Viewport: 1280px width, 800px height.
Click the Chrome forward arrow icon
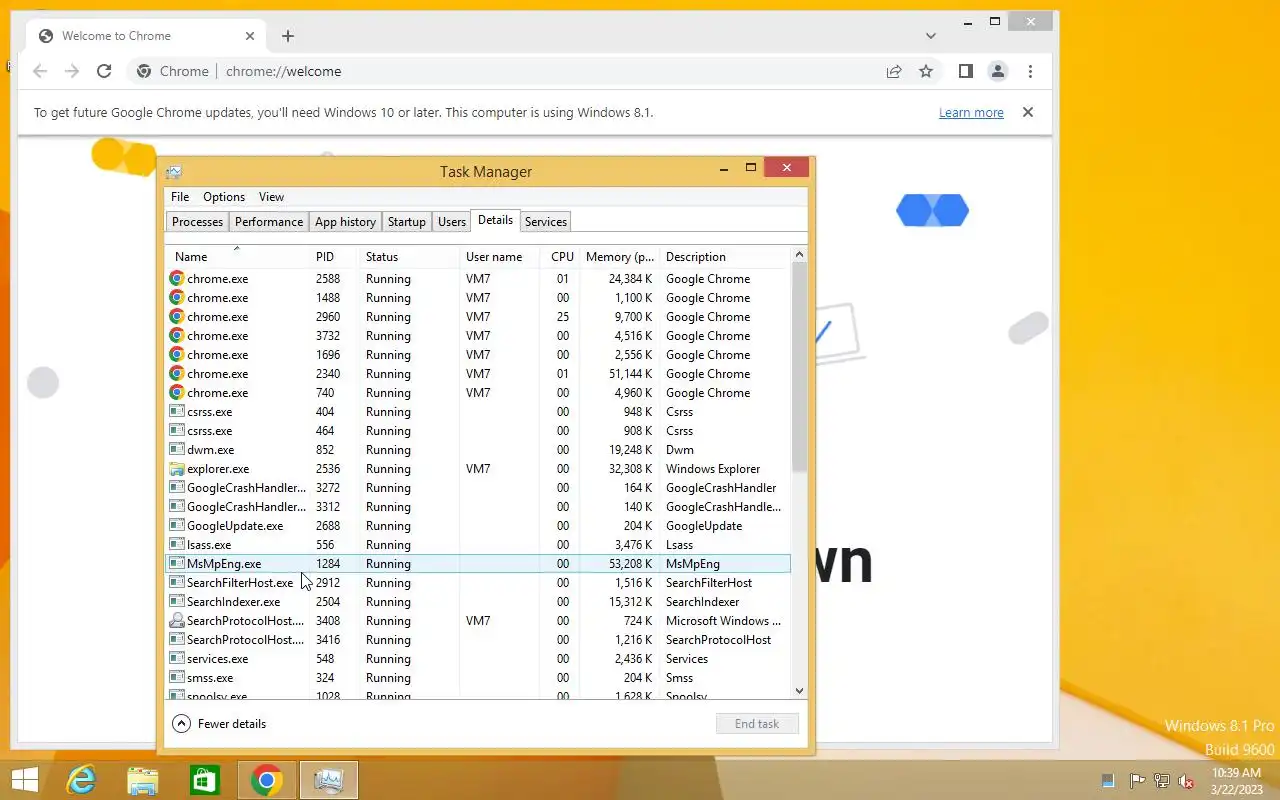tap(72, 71)
